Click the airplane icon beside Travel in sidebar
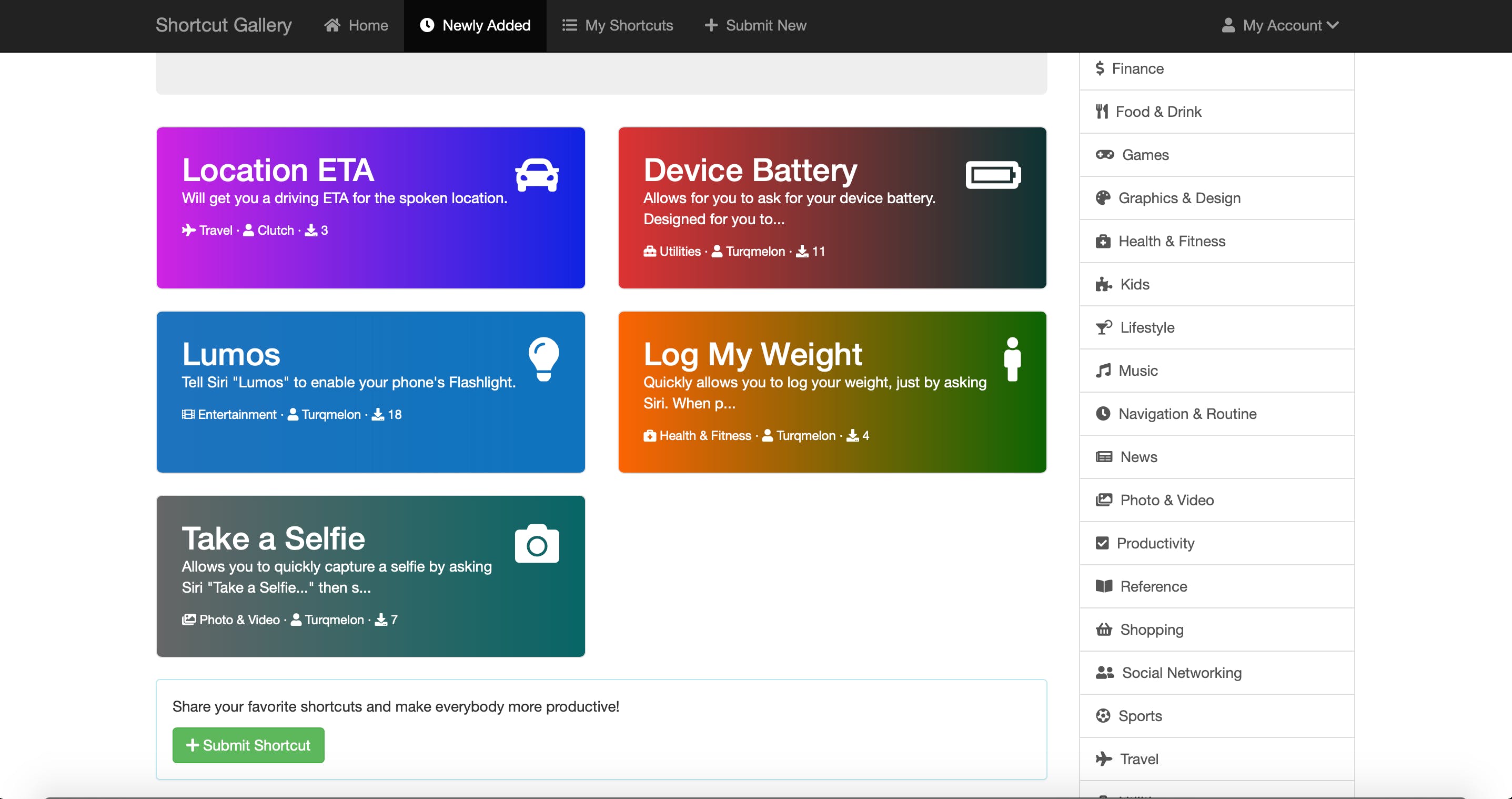This screenshot has height=799, width=1512. pyautogui.click(x=1103, y=759)
